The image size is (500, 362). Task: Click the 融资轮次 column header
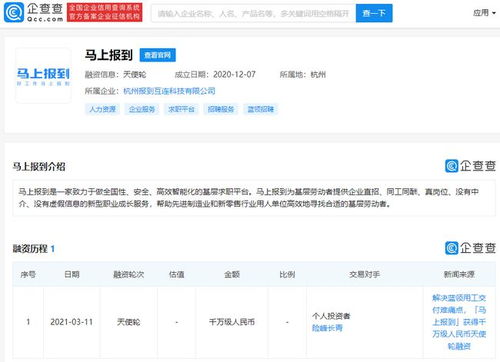point(128,274)
